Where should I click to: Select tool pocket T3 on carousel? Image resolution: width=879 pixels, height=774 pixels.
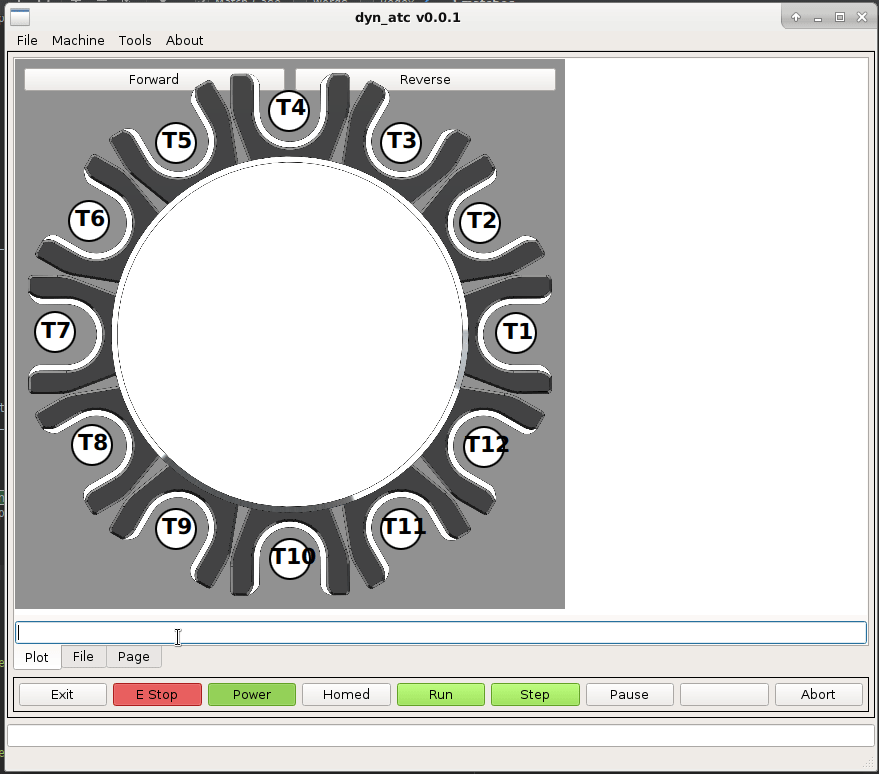401,142
